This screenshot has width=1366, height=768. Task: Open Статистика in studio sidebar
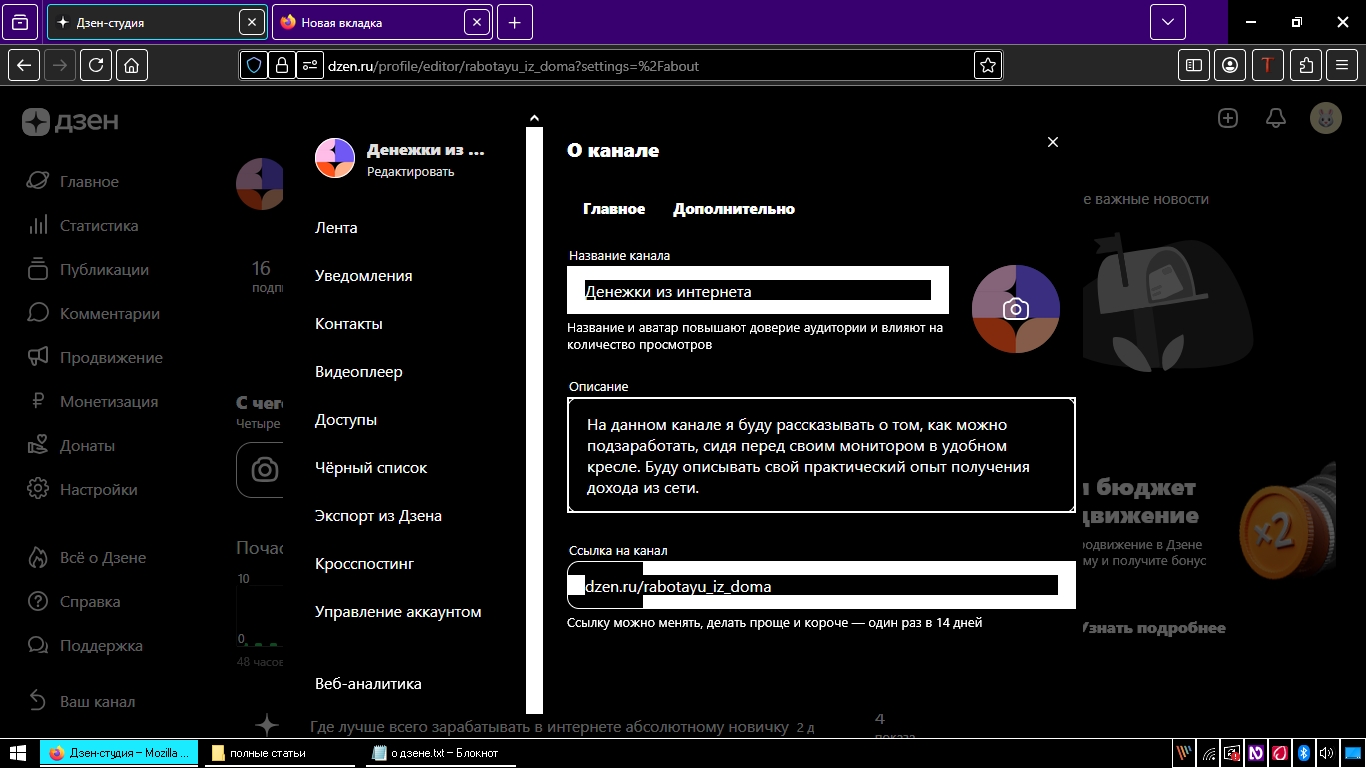pyautogui.click(x=83, y=226)
